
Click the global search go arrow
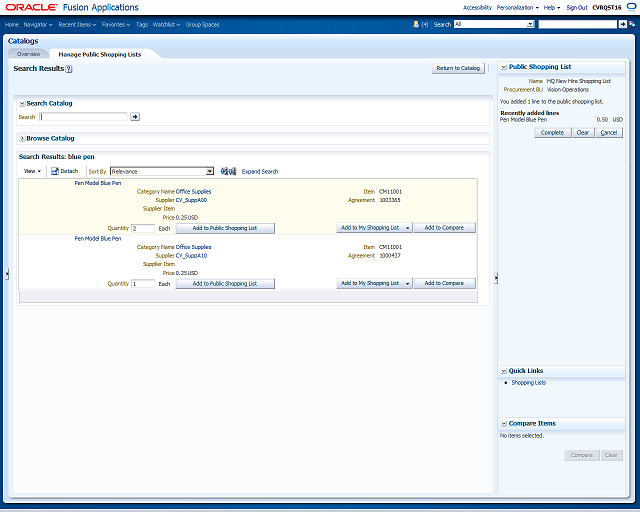[622, 24]
